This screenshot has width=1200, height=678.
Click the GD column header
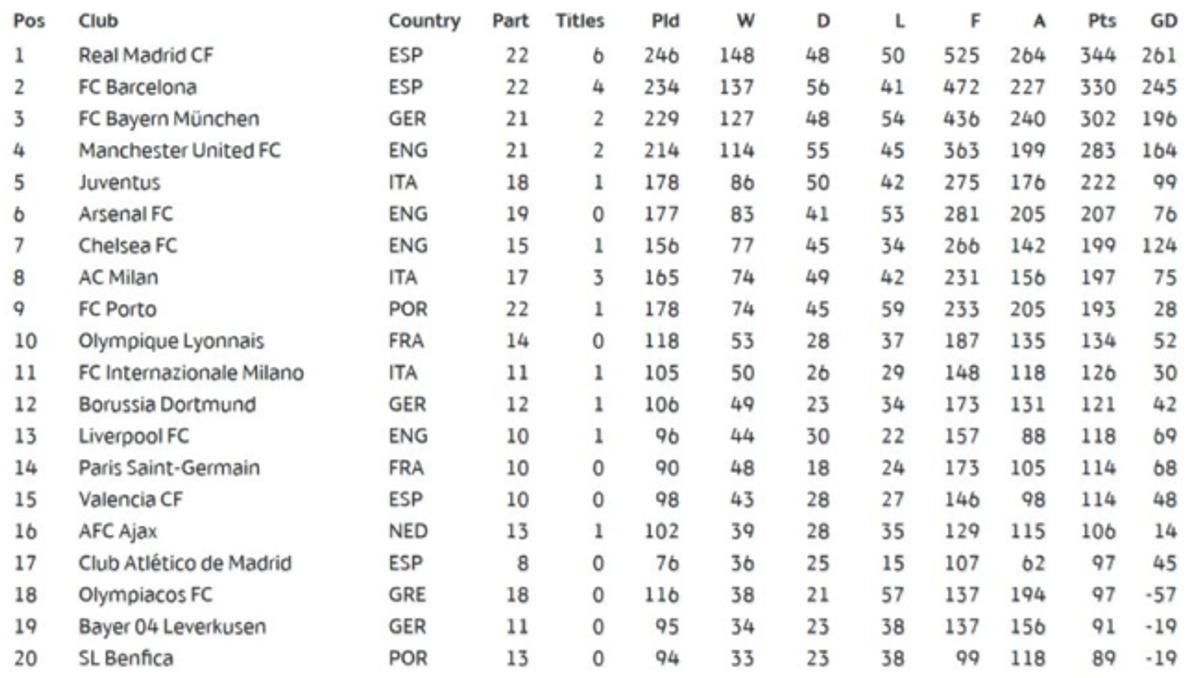(1162, 21)
